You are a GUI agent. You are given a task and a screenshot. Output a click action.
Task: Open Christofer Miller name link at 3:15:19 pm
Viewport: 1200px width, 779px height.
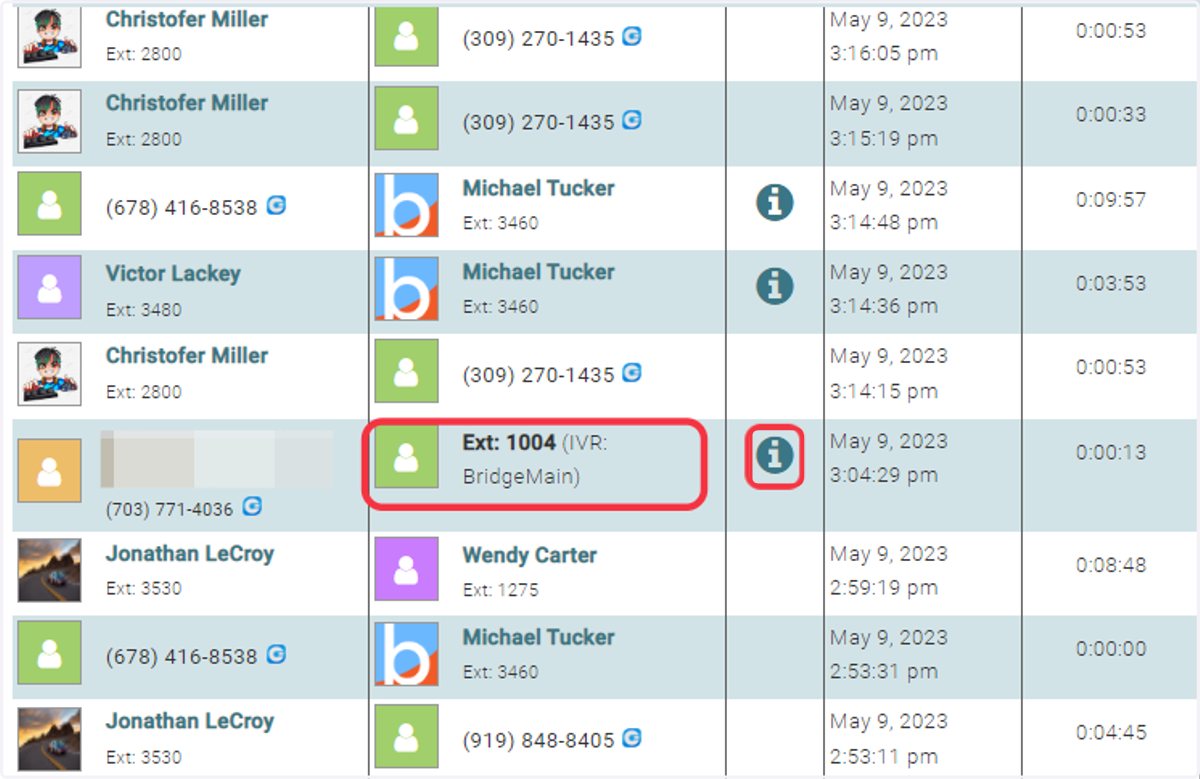tap(187, 103)
